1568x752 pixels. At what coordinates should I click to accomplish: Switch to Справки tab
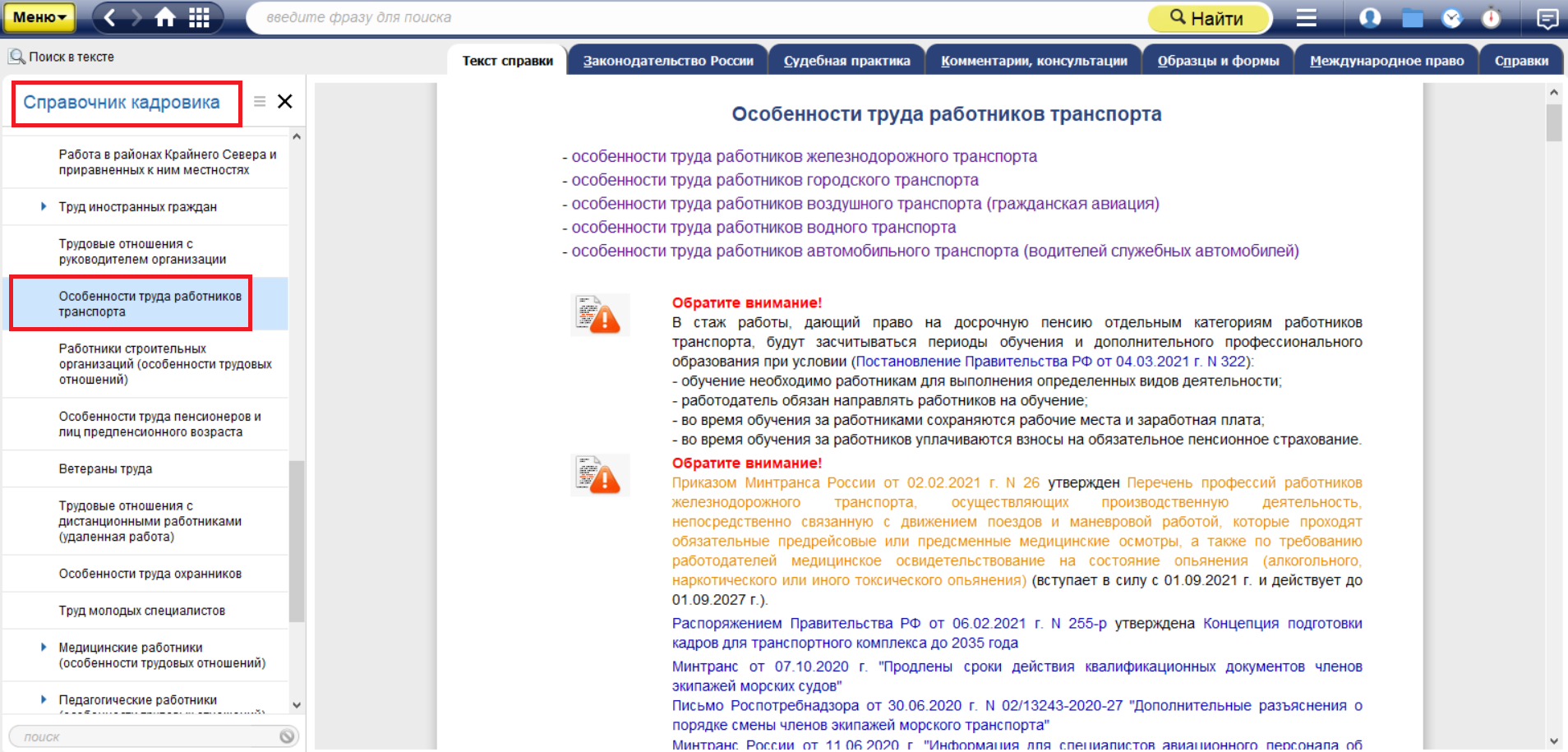click(1521, 61)
